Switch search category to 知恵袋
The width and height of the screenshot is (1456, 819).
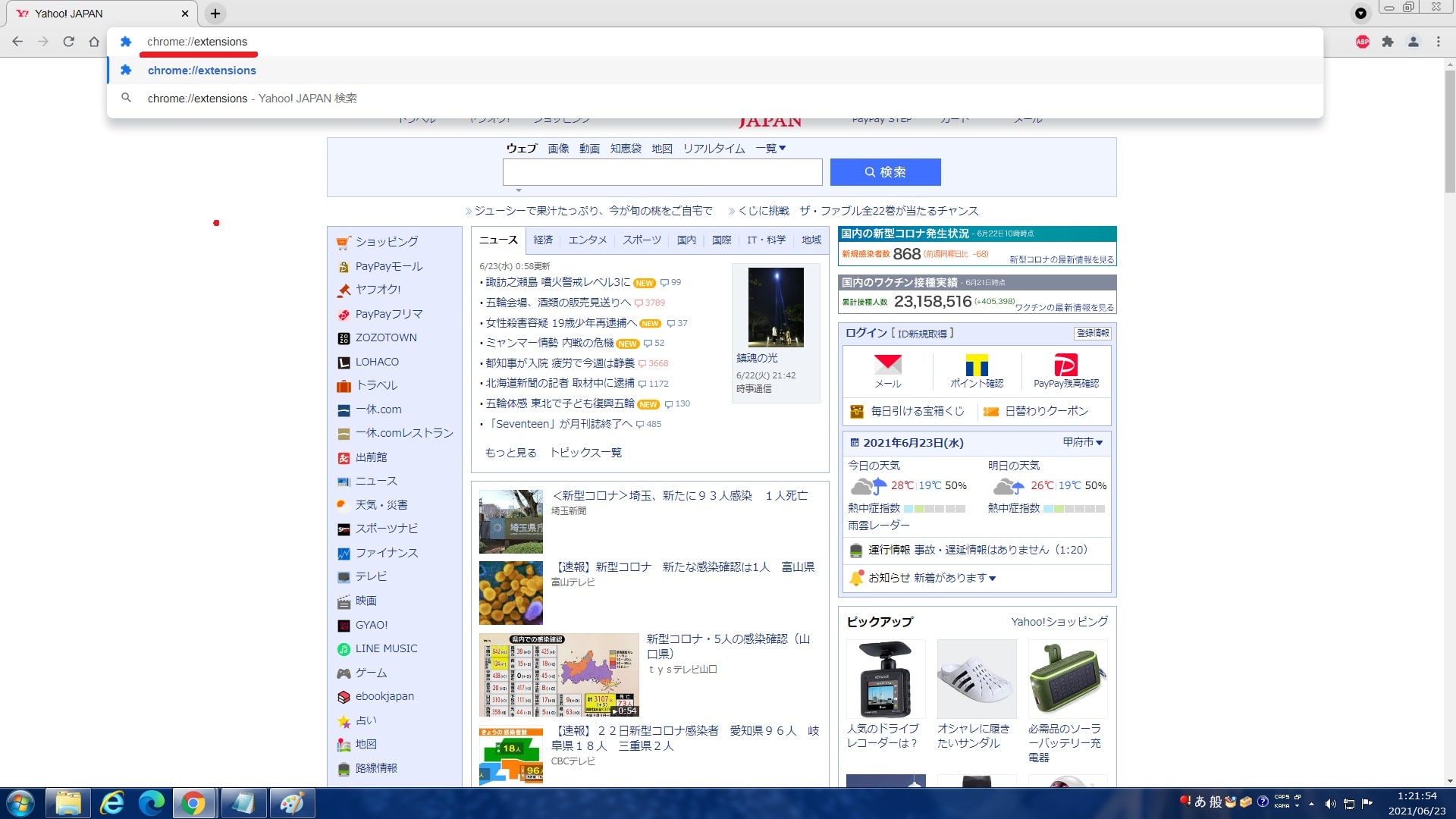pos(626,149)
